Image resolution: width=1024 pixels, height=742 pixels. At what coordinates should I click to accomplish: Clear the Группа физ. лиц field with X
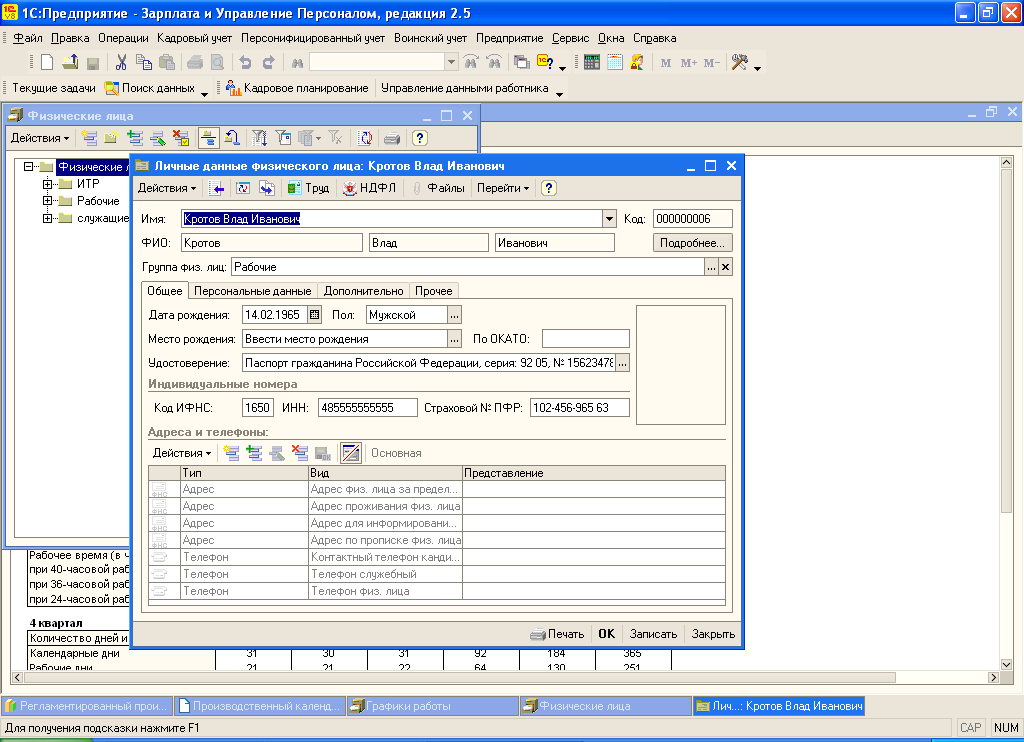point(726,267)
